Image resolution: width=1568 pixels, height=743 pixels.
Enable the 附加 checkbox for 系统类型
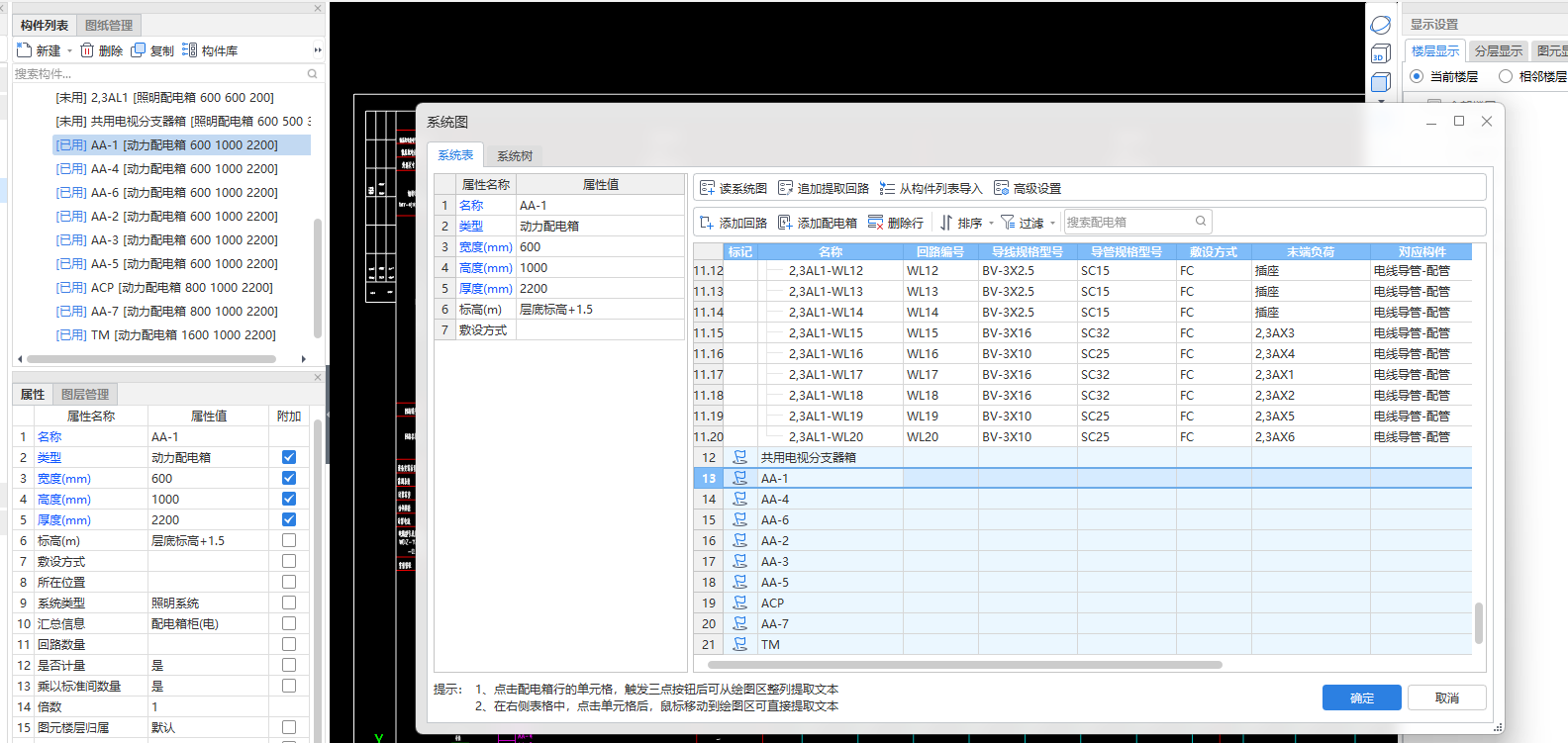pyautogui.click(x=289, y=603)
